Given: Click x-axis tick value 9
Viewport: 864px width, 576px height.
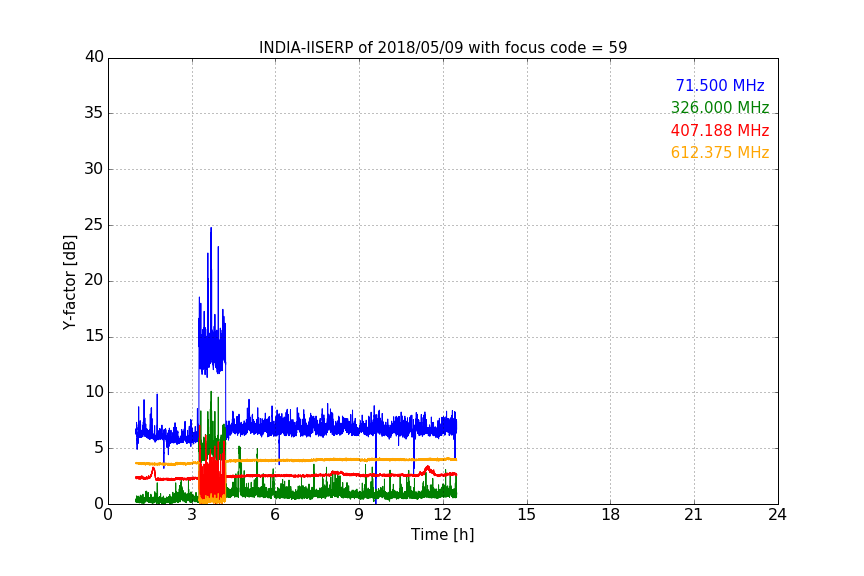Looking at the screenshot, I should 359,515.
